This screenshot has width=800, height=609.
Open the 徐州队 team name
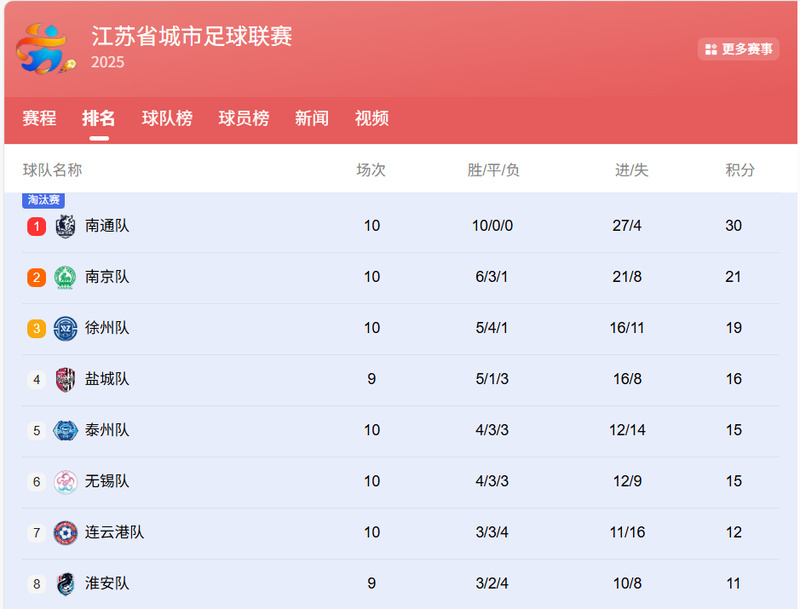pos(107,327)
